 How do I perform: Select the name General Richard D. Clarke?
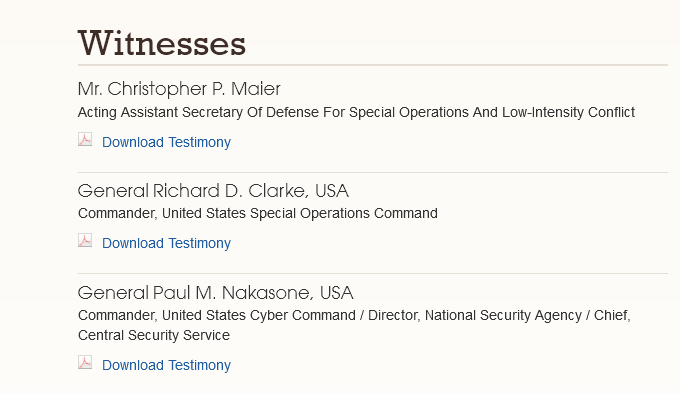[191, 191]
